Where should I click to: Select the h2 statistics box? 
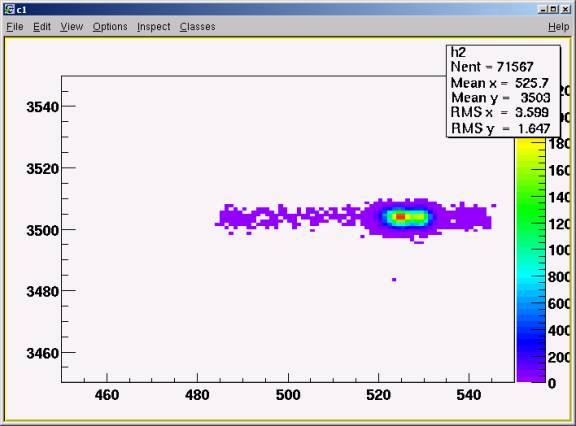[x=503, y=91]
